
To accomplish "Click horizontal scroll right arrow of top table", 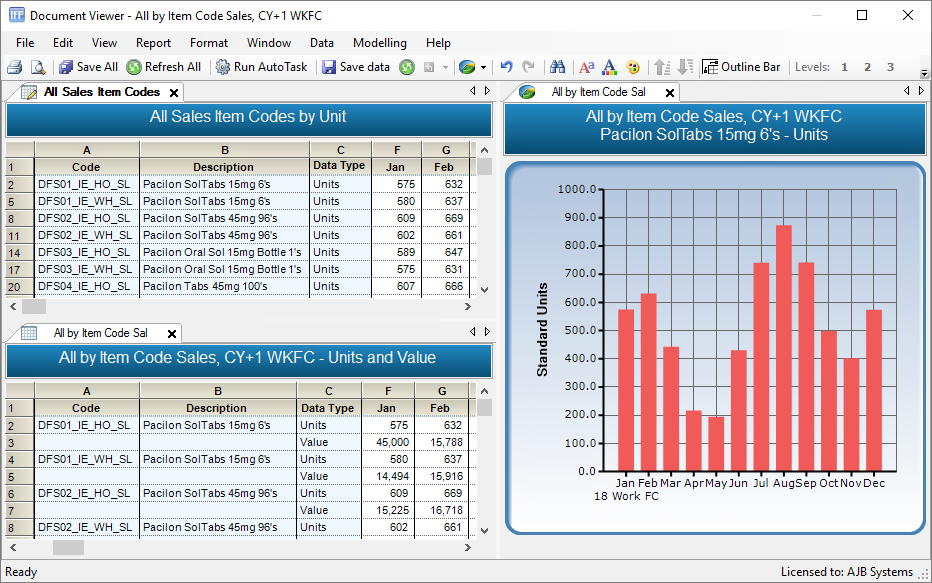I will (468, 307).
